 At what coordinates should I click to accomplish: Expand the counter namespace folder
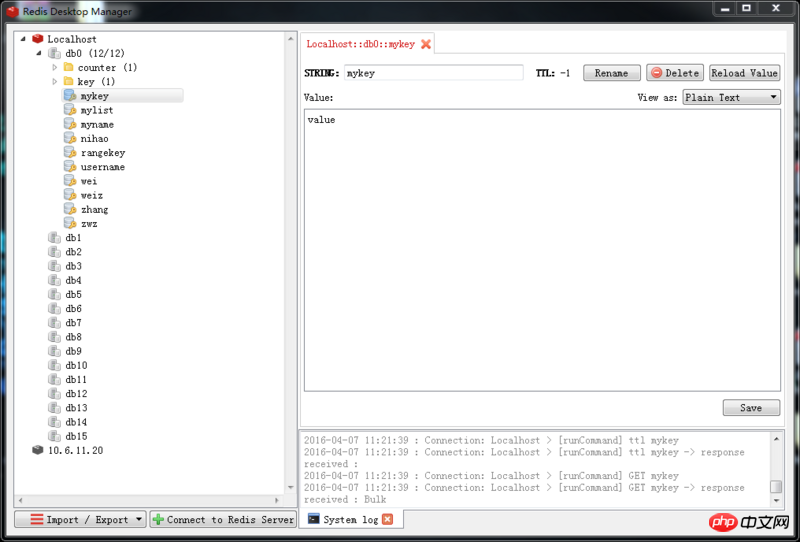point(55,67)
